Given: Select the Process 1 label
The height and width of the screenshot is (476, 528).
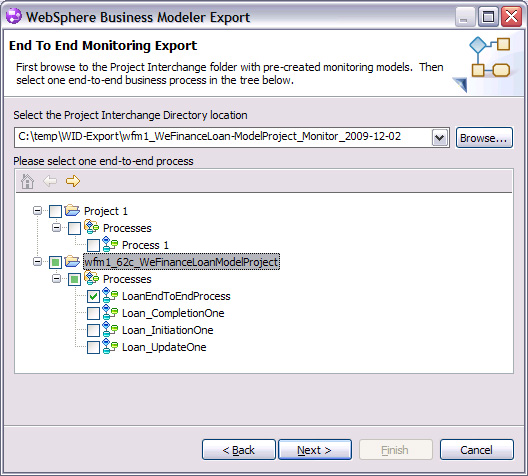Looking at the screenshot, I should point(145,245).
